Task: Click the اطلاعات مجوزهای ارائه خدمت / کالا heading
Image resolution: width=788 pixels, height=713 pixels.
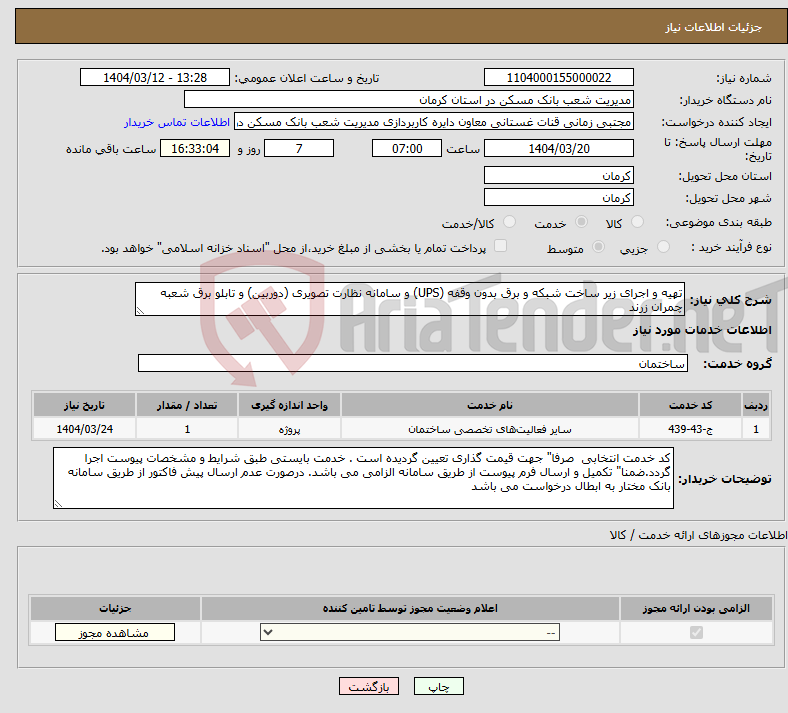Action: [x=698, y=535]
